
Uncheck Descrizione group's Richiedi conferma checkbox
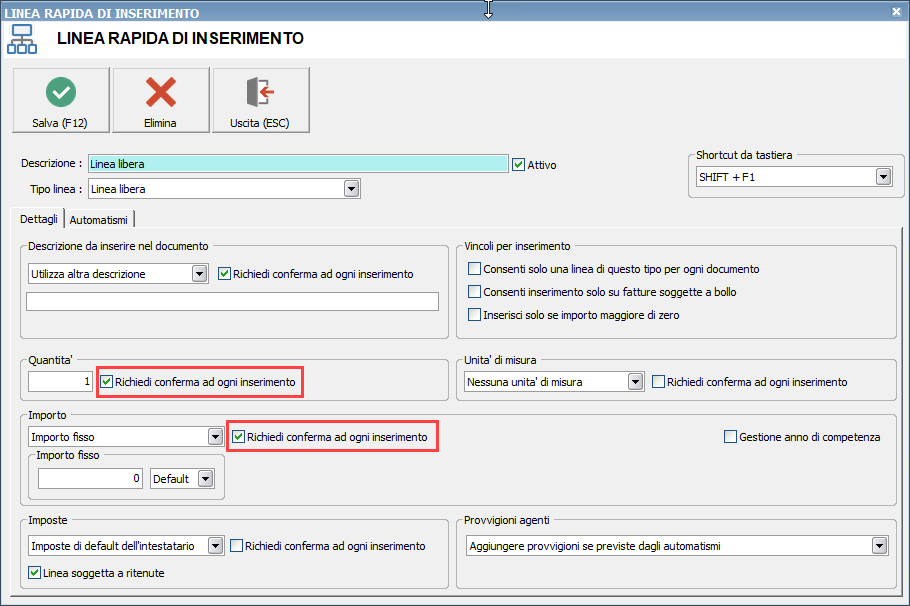(x=224, y=273)
